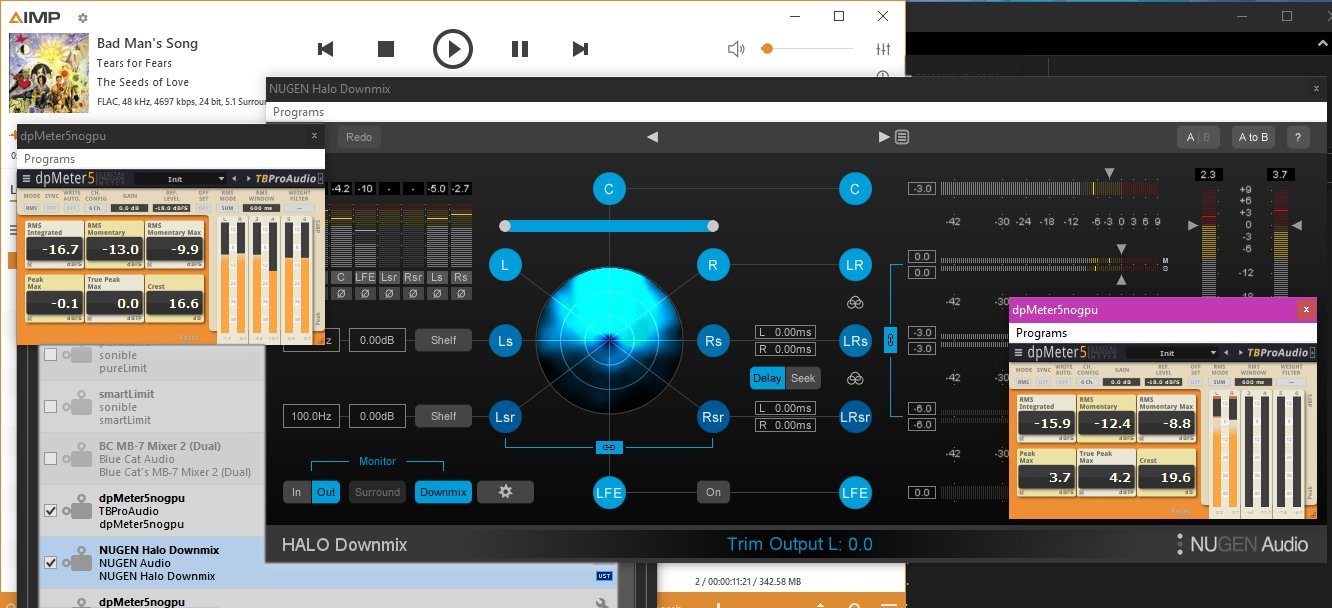Click the A to B copy button
This screenshot has width=1332, height=608.
pyautogui.click(x=1253, y=137)
